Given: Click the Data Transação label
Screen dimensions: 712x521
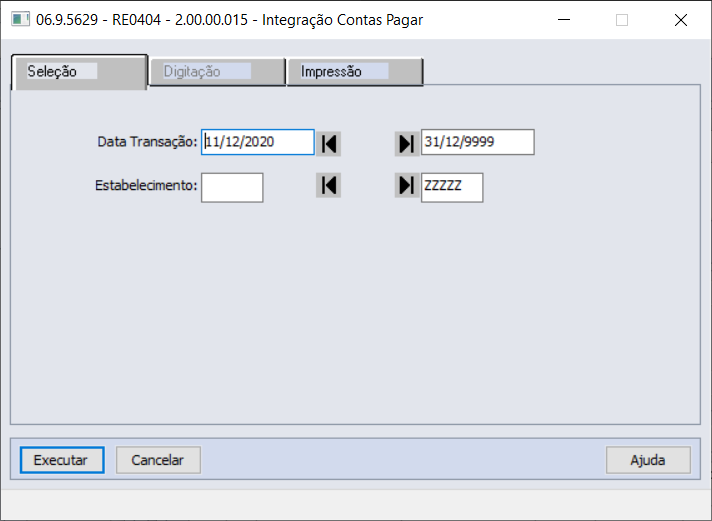Looking at the screenshot, I should point(148,142).
